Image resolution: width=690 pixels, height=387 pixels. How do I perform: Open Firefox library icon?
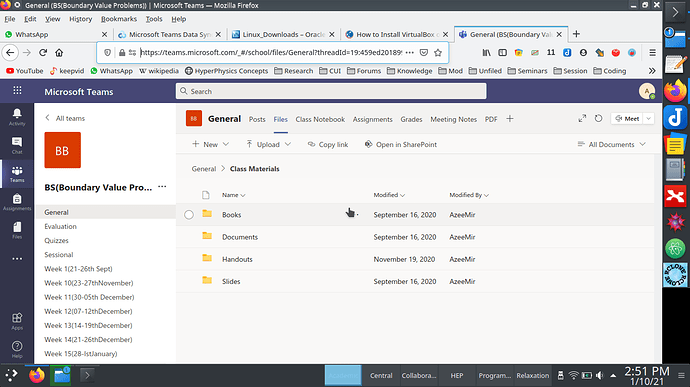[486, 52]
